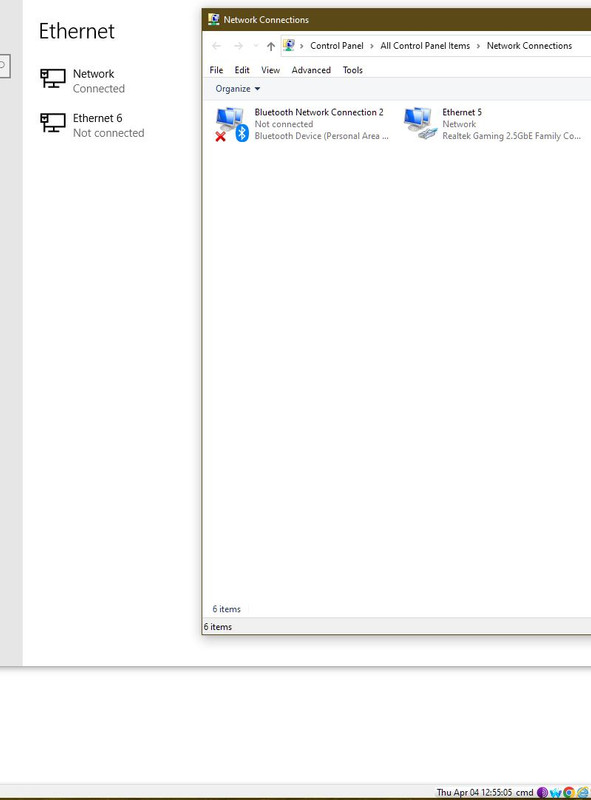The image size is (591, 800).
Task: Open Internet Explorer from the tray
Action: pos(582,792)
